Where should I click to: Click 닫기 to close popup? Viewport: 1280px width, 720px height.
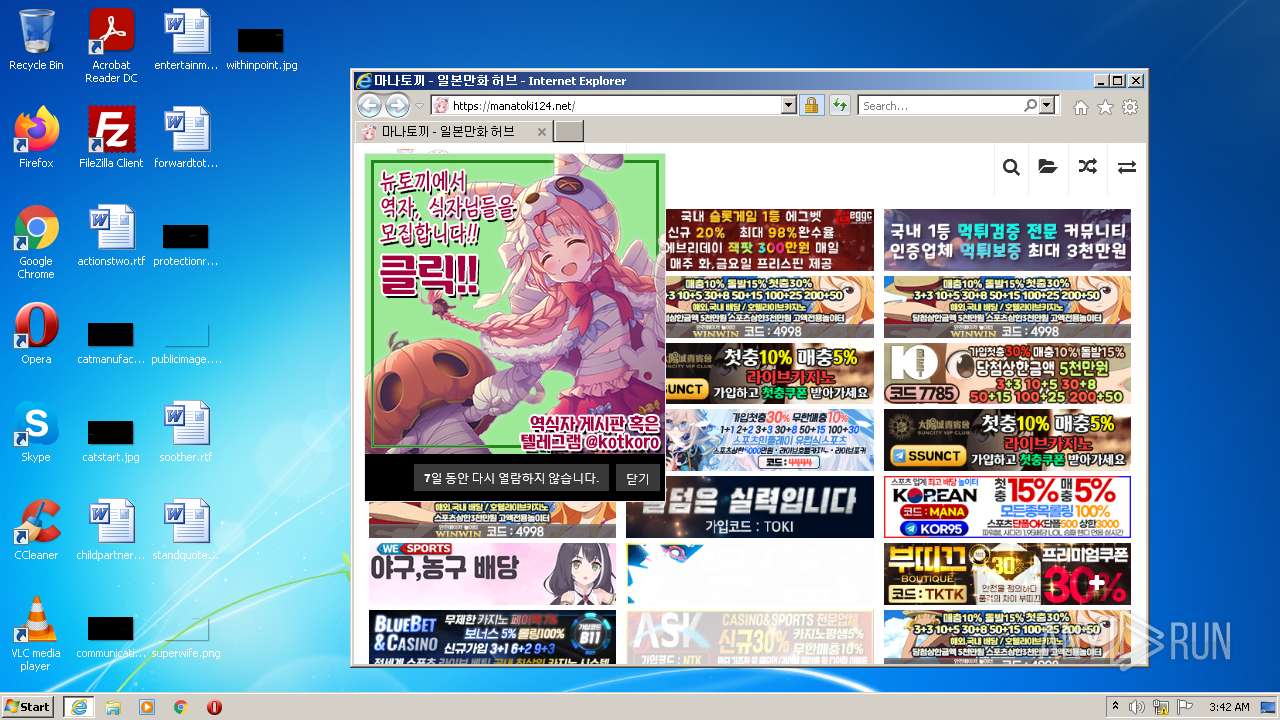point(638,479)
